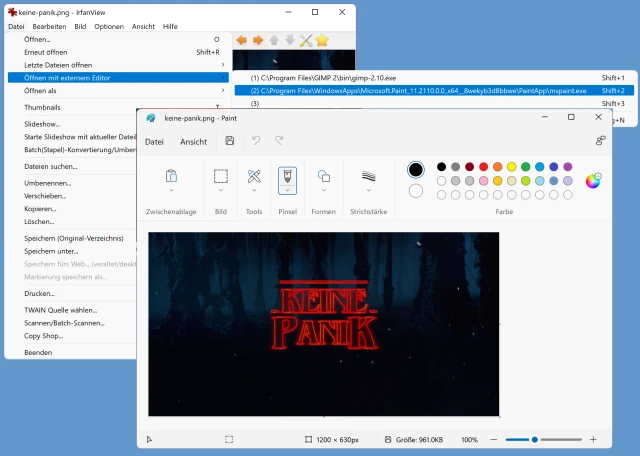Click the undo arrow in Paint

(256, 141)
